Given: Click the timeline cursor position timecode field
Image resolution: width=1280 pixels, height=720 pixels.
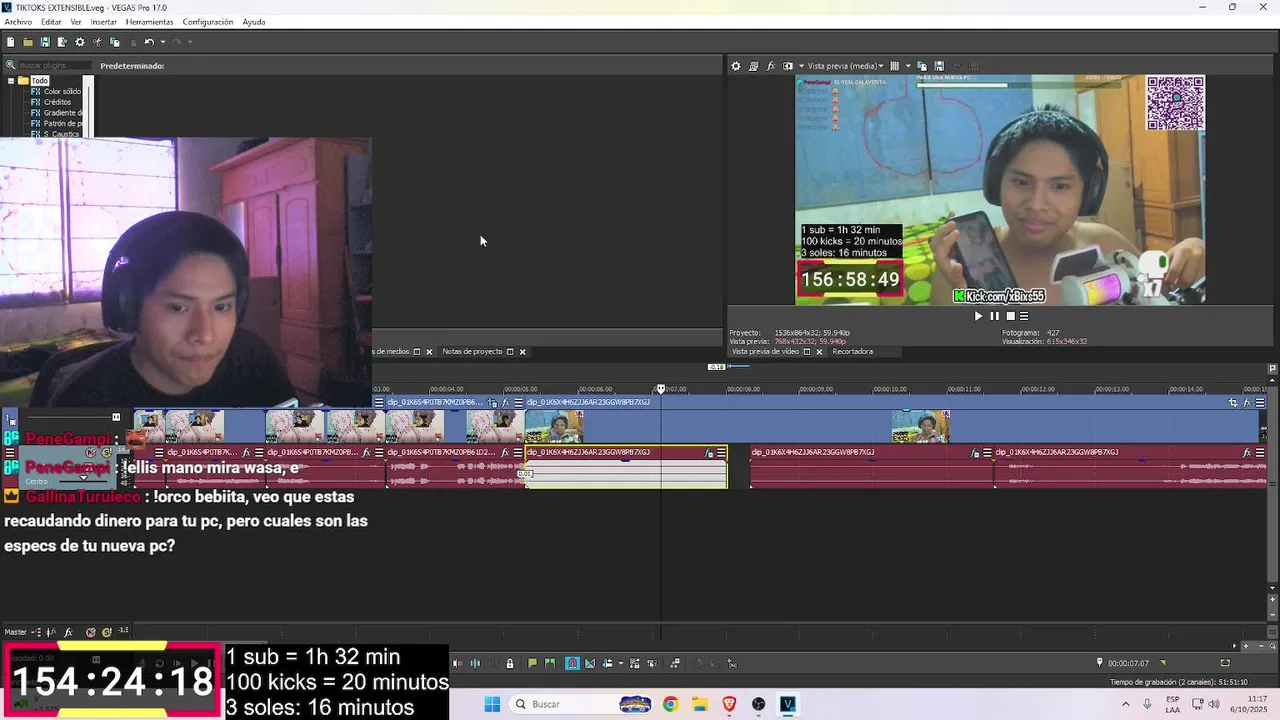Looking at the screenshot, I should [x=1128, y=663].
